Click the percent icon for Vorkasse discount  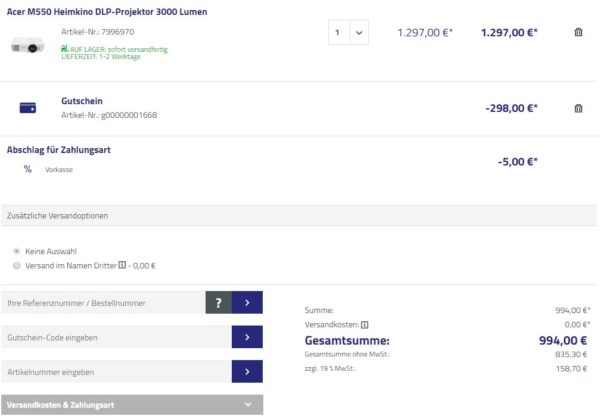(x=27, y=169)
